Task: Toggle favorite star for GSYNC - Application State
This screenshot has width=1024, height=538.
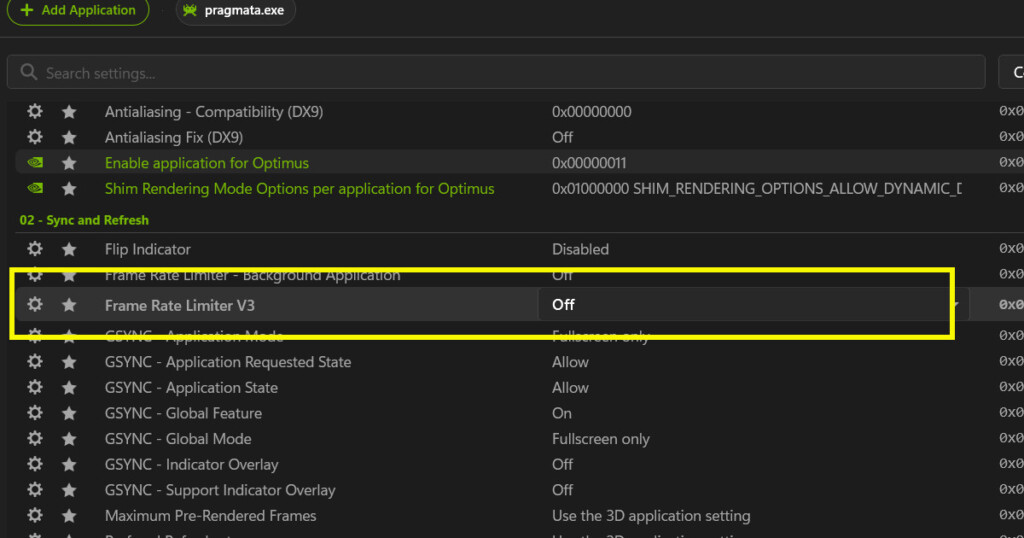Action: [x=69, y=387]
